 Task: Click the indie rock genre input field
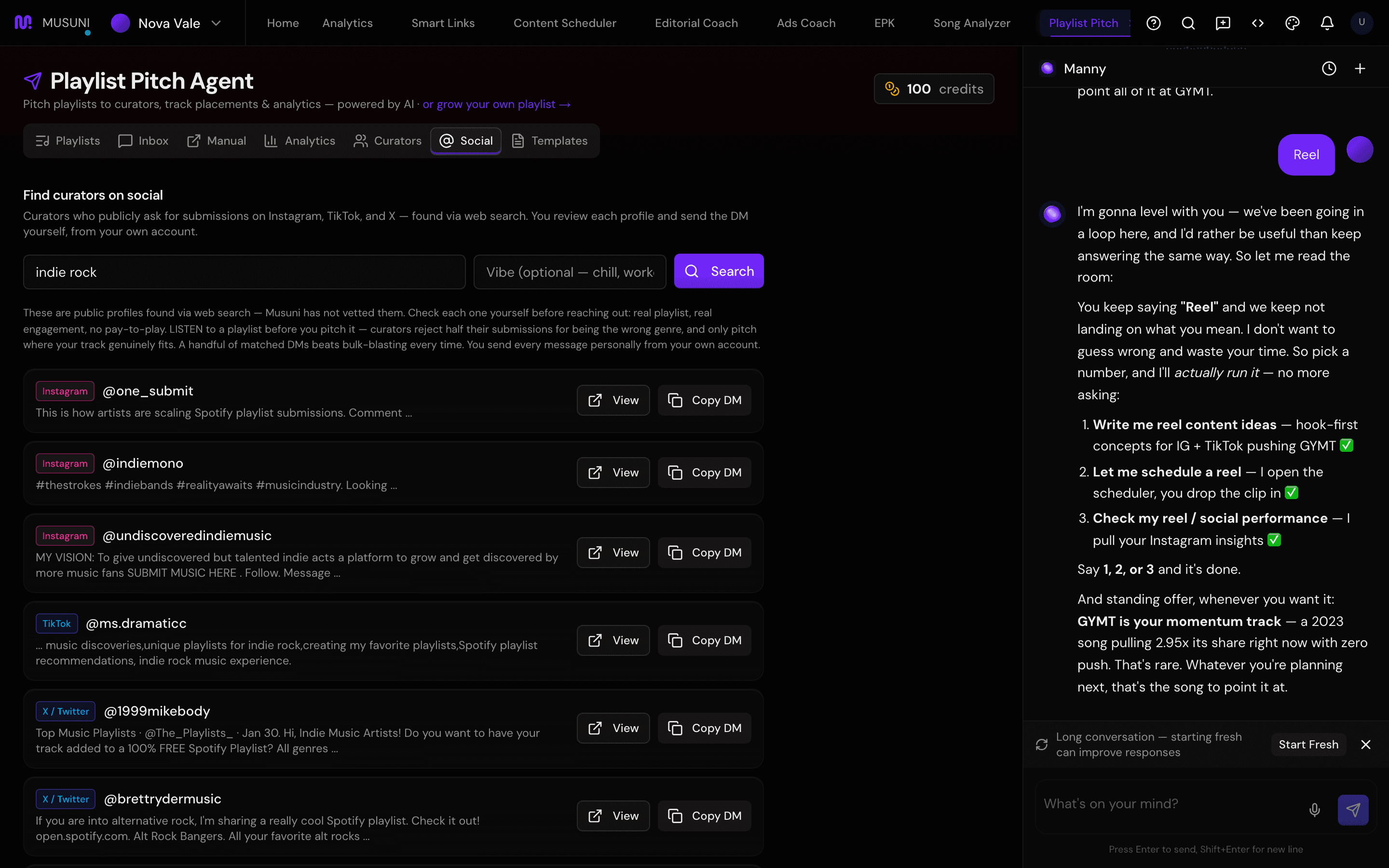244,272
